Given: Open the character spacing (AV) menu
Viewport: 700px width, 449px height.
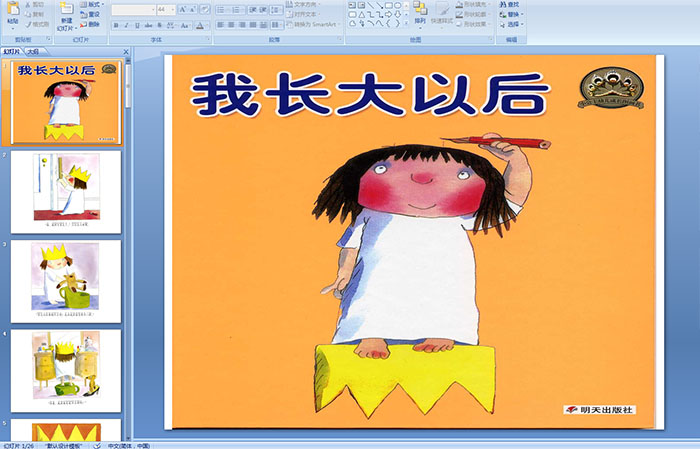Looking at the screenshot, I should pyautogui.click(x=171, y=25).
